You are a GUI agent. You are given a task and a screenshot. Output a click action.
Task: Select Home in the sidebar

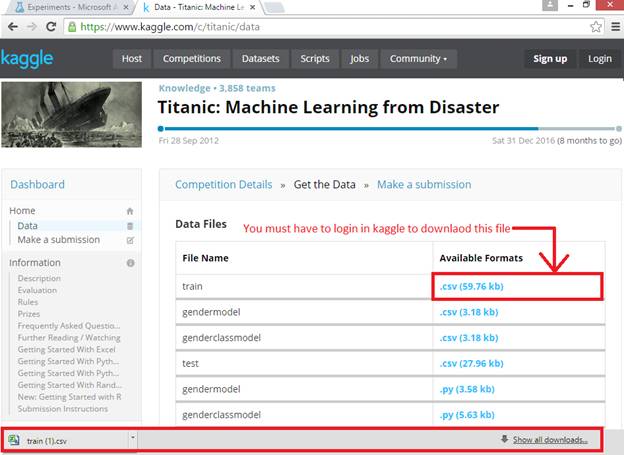click(22, 211)
